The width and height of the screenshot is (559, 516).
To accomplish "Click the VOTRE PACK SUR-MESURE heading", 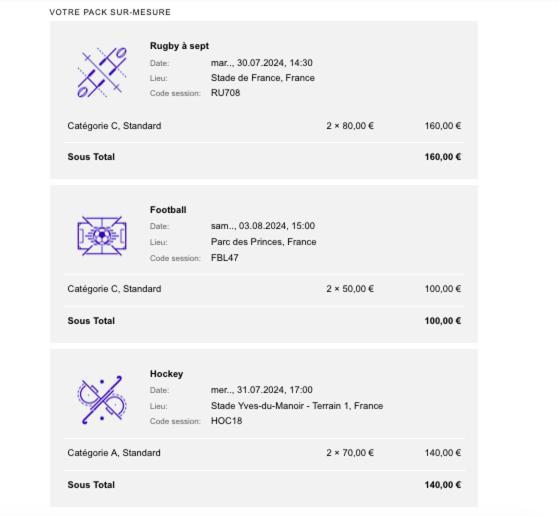I will [x=110, y=12].
